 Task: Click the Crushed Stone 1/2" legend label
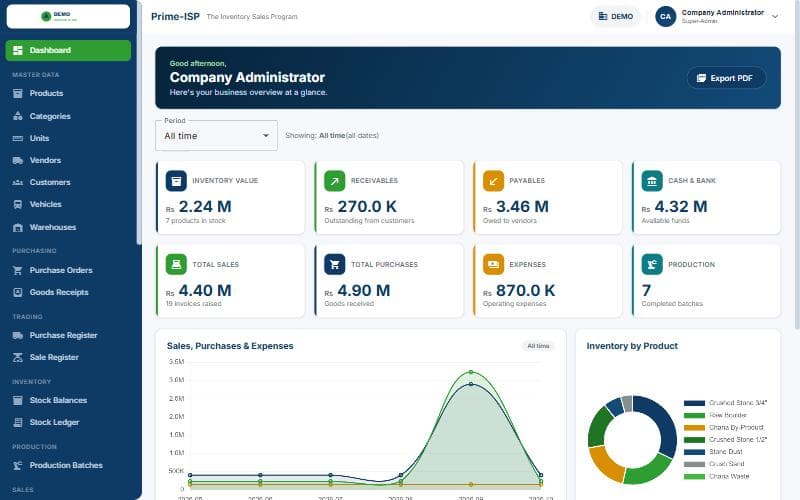738,440
